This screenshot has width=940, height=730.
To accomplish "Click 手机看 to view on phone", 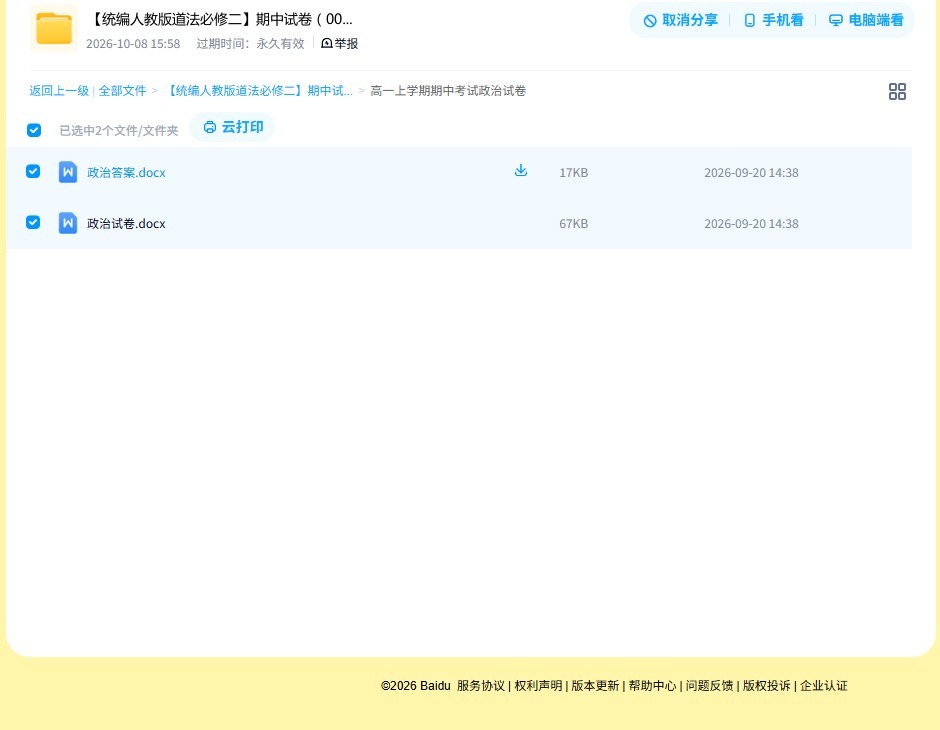I will coord(773,20).
